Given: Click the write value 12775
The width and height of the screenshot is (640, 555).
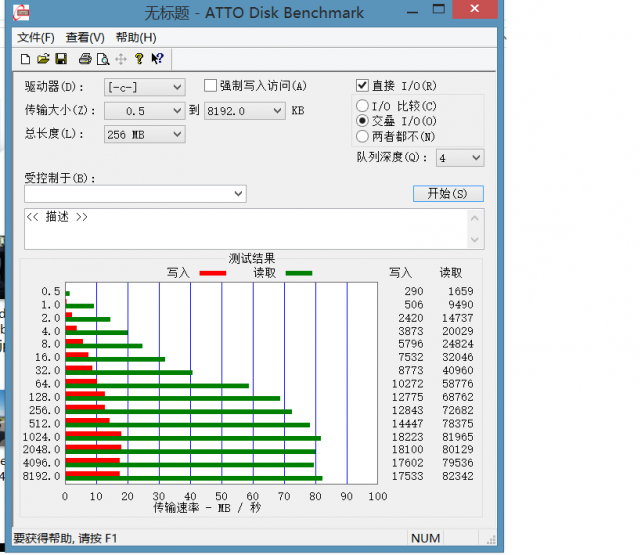Looking at the screenshot, I should 408,397.
